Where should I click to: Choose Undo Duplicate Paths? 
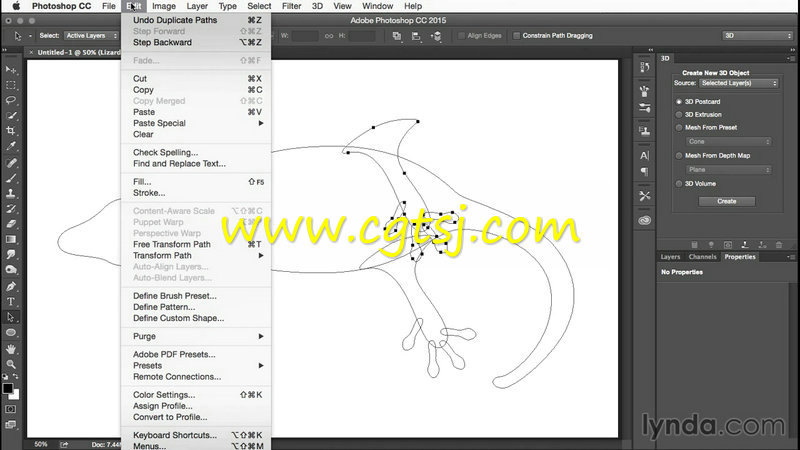click(196, 20)
